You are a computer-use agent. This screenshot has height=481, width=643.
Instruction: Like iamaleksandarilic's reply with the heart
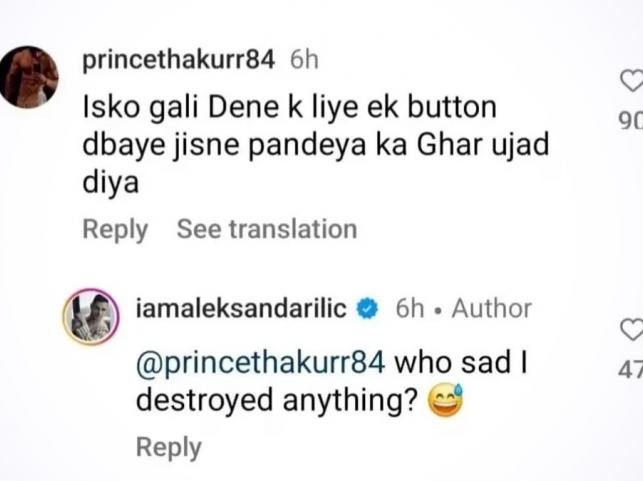pos(631,329)
